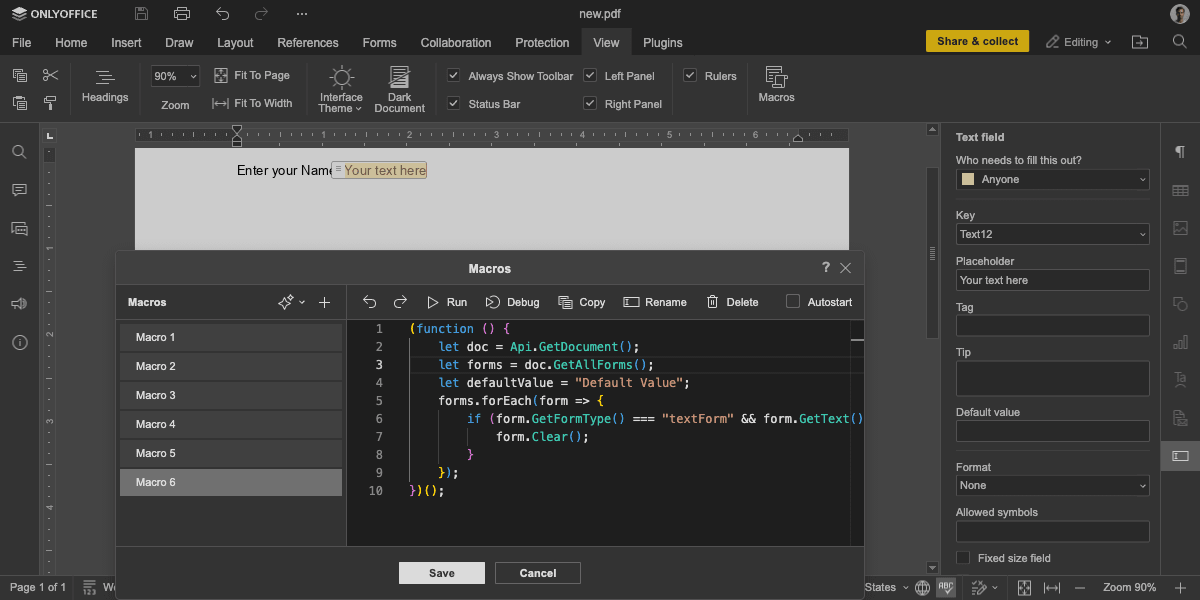Set document language via globe icon
Viewport: 1200px width, 600px height.
921,587
